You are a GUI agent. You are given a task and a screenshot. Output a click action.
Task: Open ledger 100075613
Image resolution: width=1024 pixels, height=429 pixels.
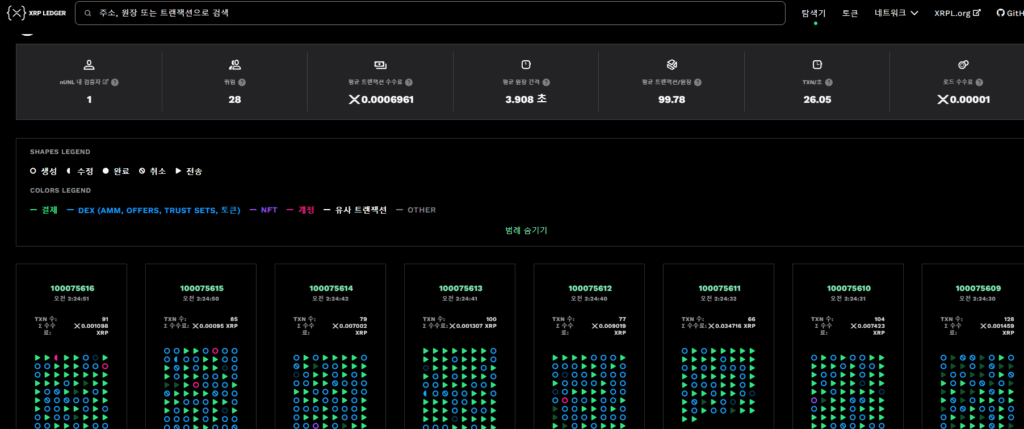point(460,288)
